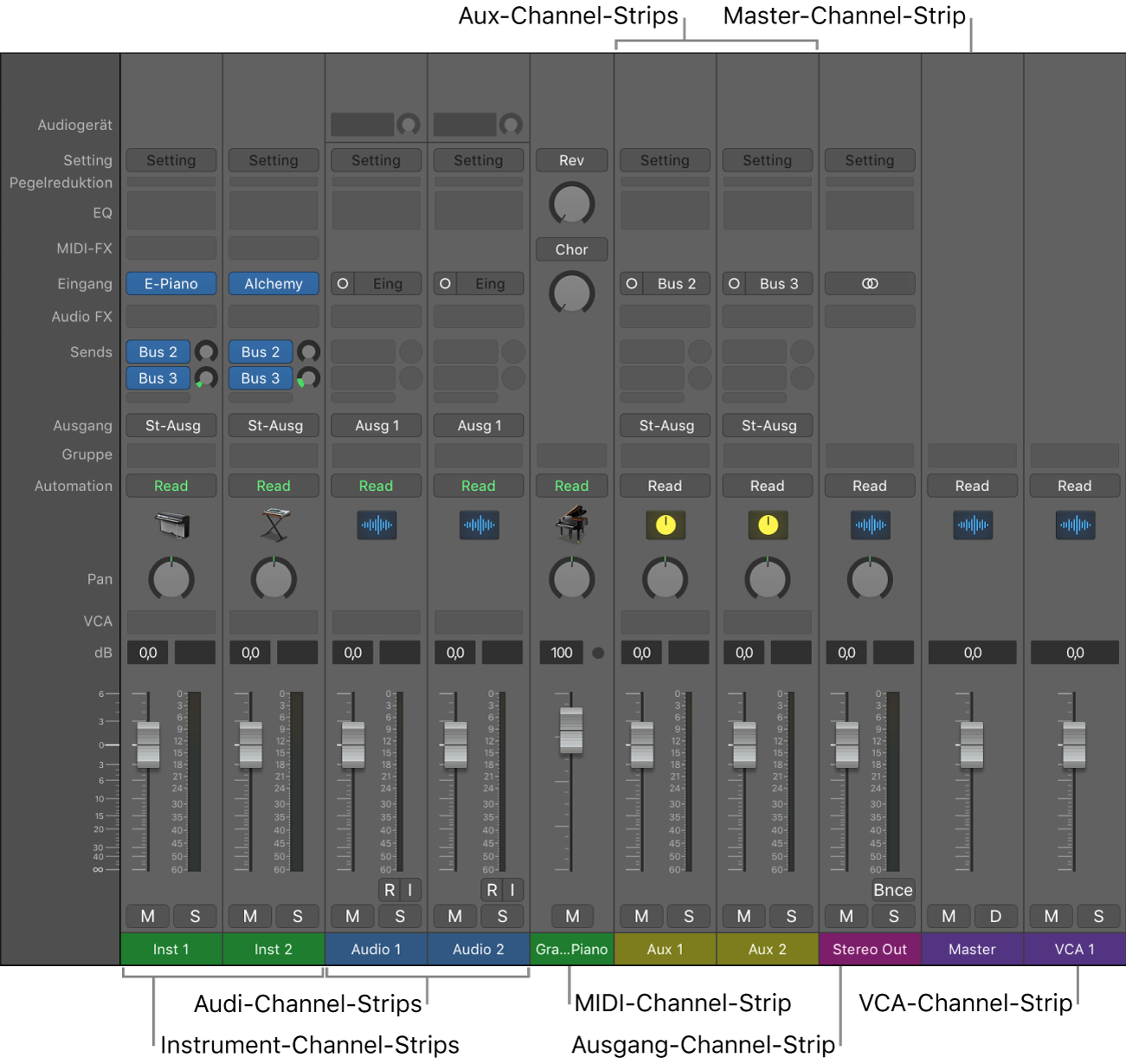This screenshot has height=1064, width=1126.
Task: Click the Stereo Out waveform icon
Action: click(870, 525)
